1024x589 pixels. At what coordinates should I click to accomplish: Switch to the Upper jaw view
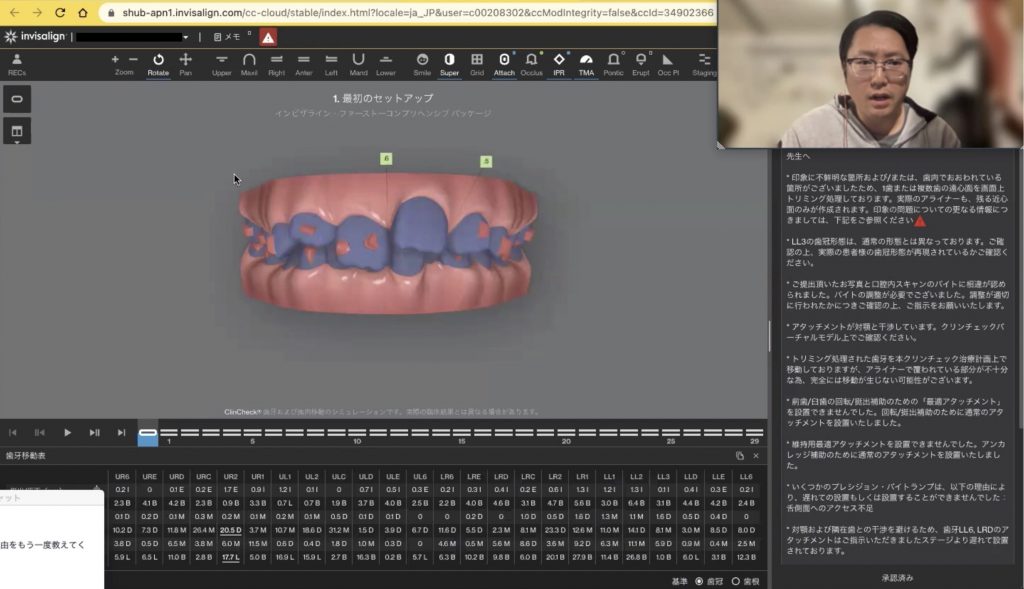pos(221,65)
